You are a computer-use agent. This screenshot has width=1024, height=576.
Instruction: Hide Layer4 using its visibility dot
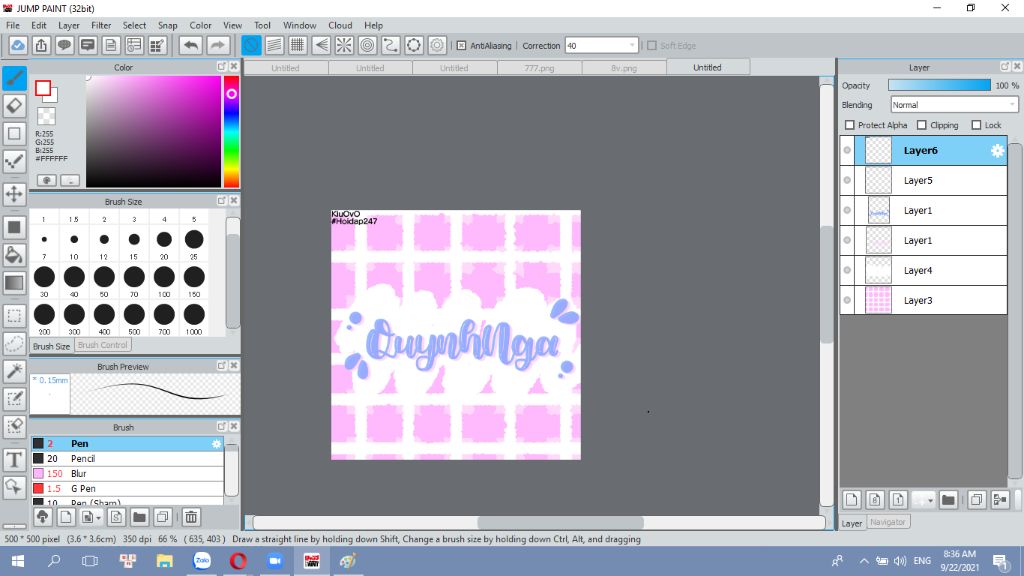click(x=847, y=270)
